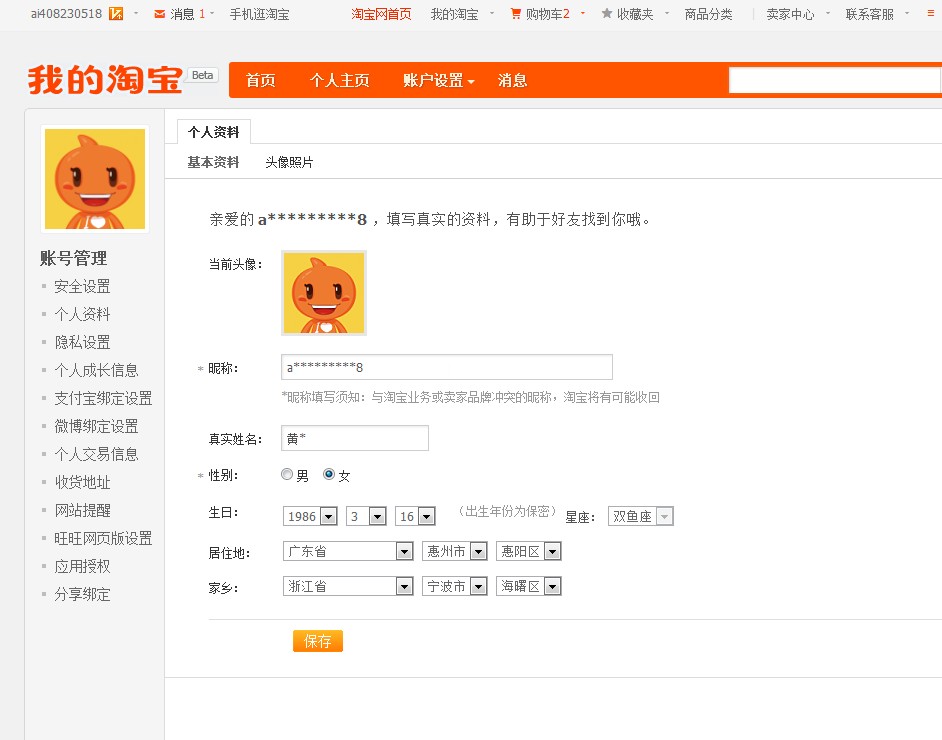The height and width of the screenshot is (740, 942).
Task: Click the Beta badge next to logo
Action: click(202, 75)
